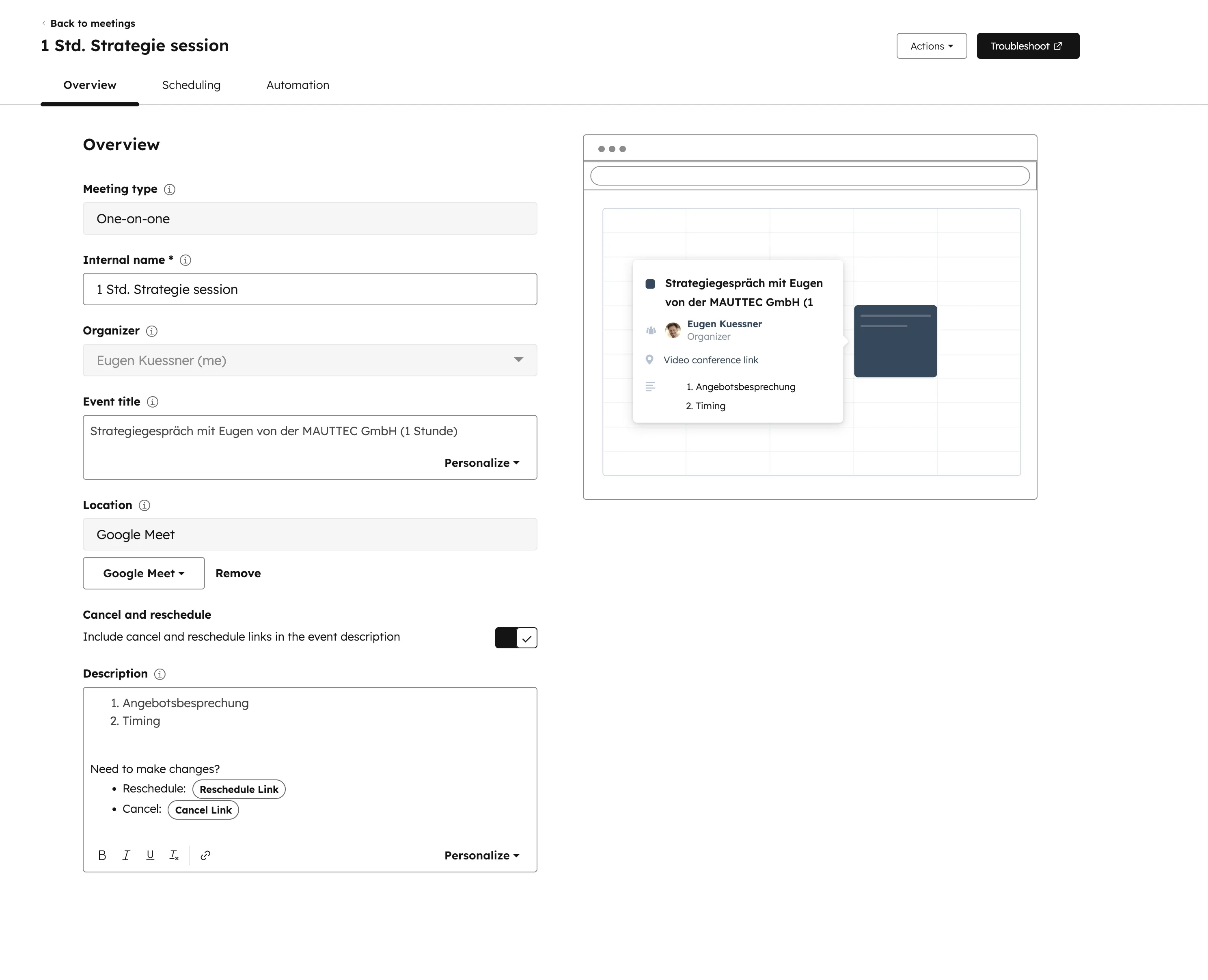Disable cancel and reschedule links toggle
Viewport: 1208px width, 980px height.
click(x=516, y=638)
